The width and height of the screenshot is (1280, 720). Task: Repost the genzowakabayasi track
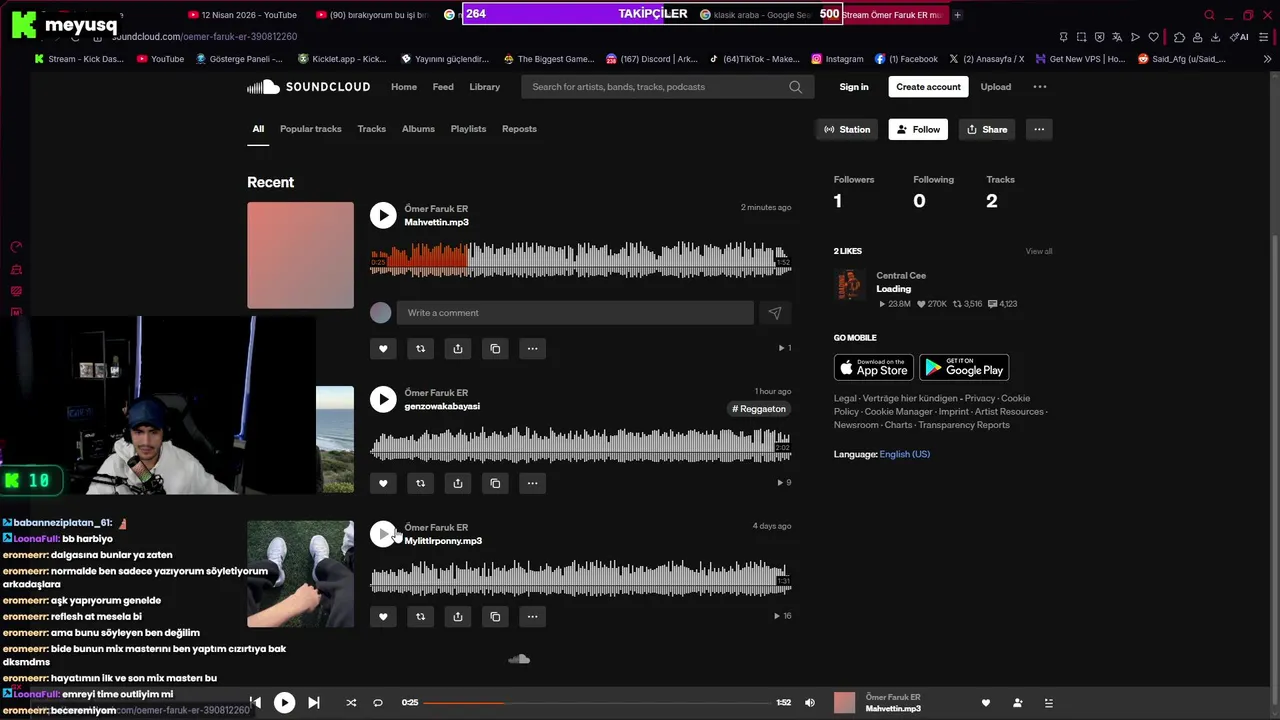pyautogui.click(x=420, y=483)
